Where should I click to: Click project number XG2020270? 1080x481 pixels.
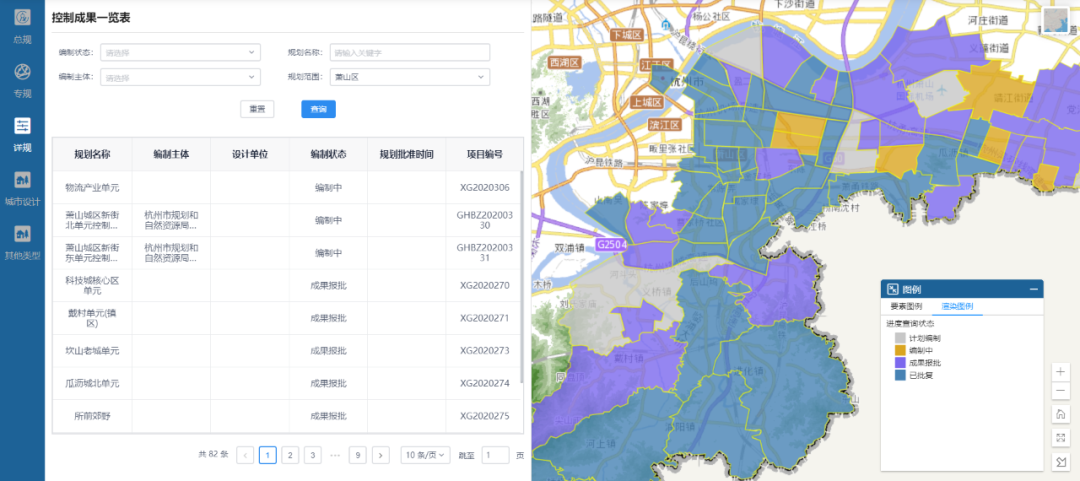pos(484,285)
